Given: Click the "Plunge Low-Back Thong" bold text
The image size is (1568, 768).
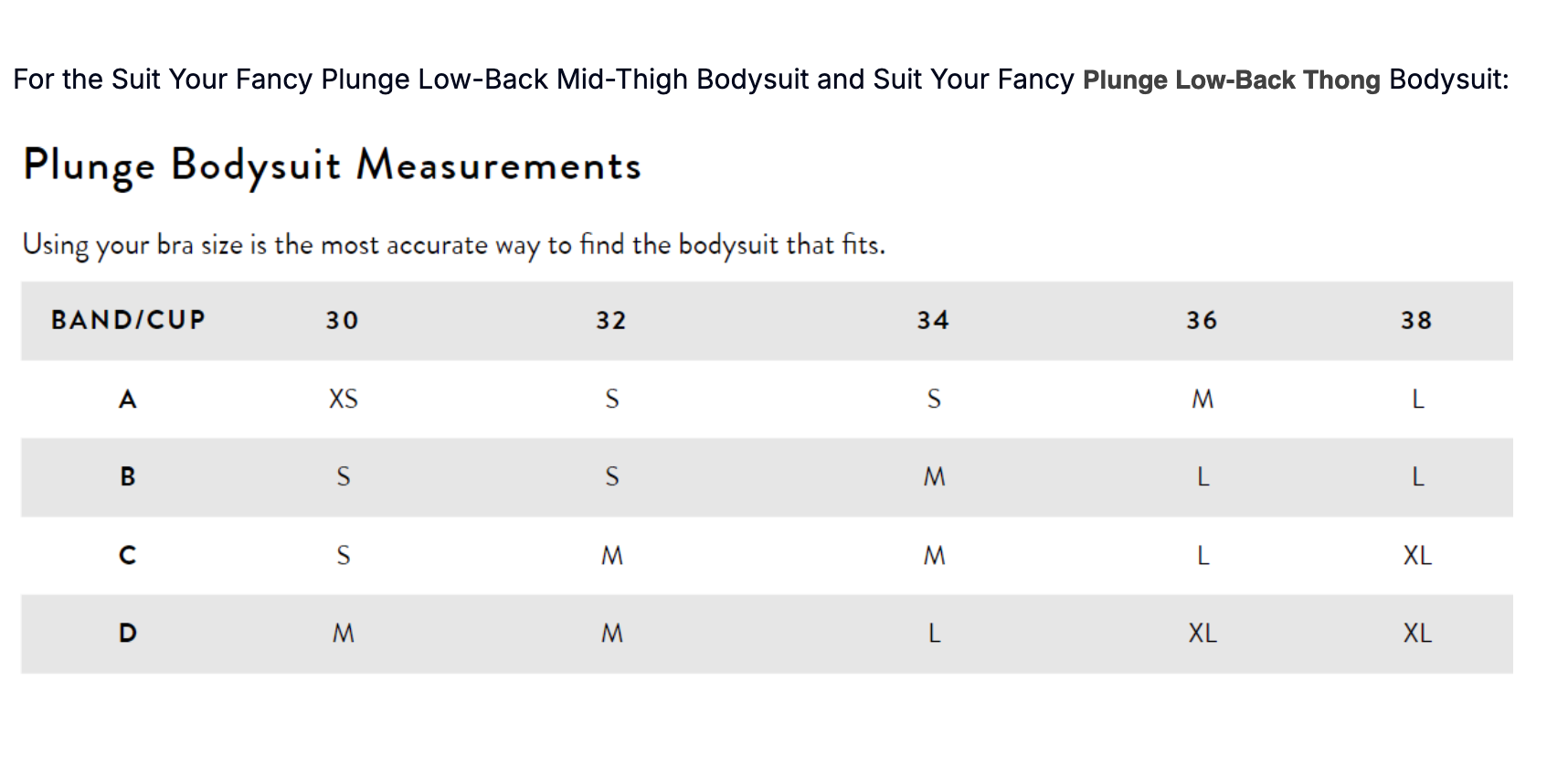Looking at the screenshot, I should click(x=1231, y=80).
